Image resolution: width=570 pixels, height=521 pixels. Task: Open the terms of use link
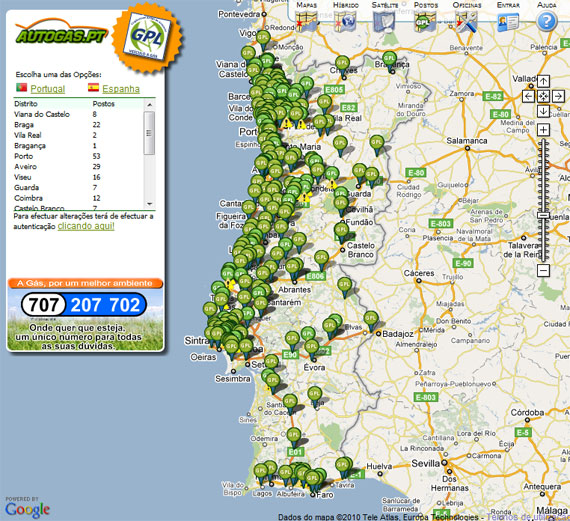(x=528, y=517)
